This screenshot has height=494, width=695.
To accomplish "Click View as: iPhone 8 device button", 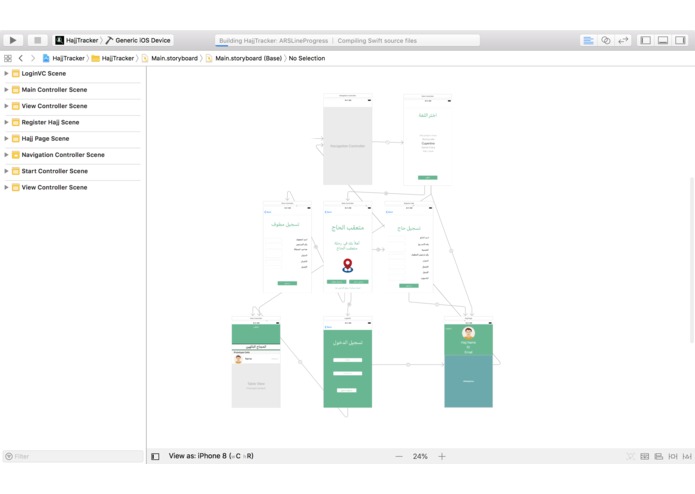I will pyautogui.click(x=211, y=456).
